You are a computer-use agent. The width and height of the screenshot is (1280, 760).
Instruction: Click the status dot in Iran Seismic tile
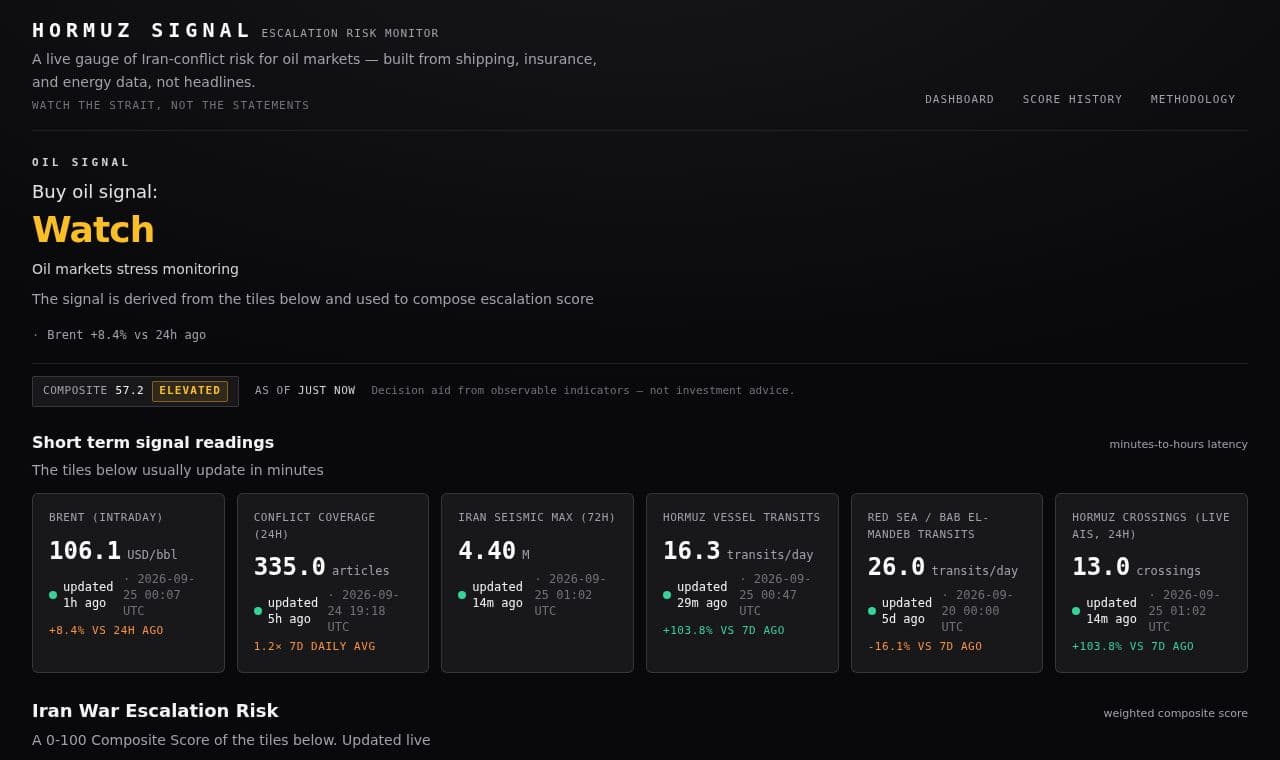tap(462, 595)
